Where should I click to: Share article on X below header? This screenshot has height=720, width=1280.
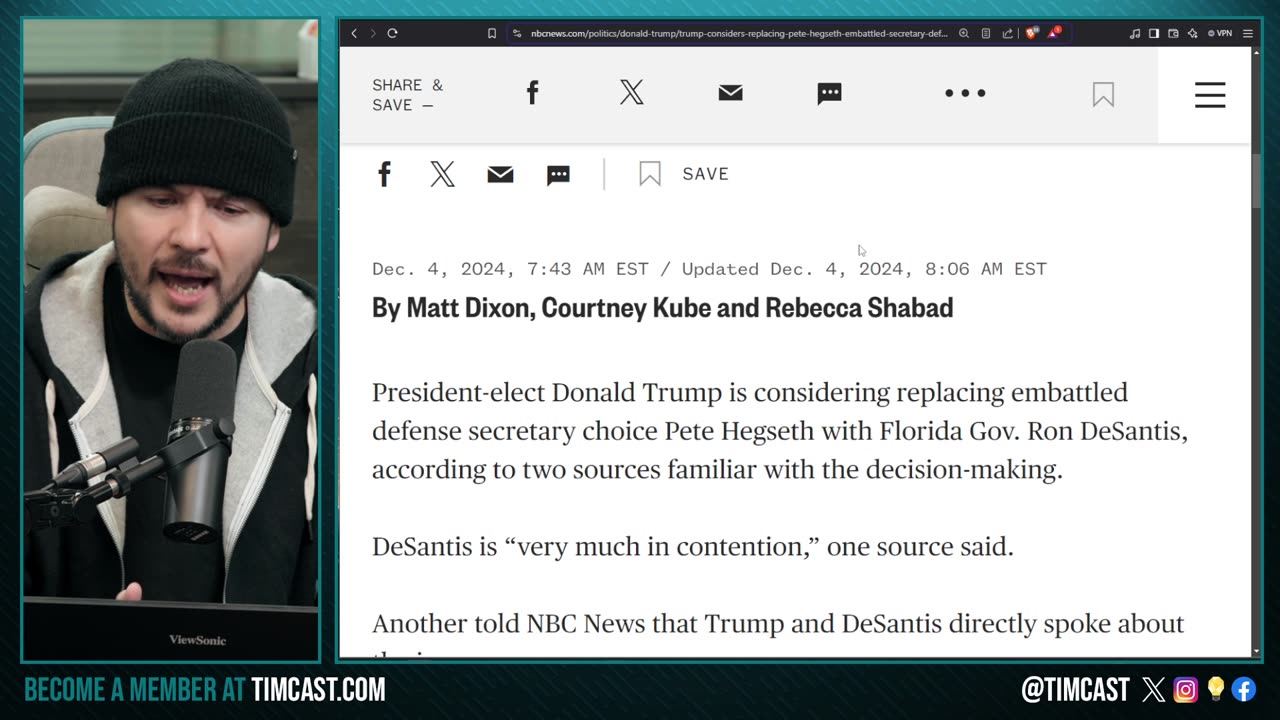(x=442, y=174)
